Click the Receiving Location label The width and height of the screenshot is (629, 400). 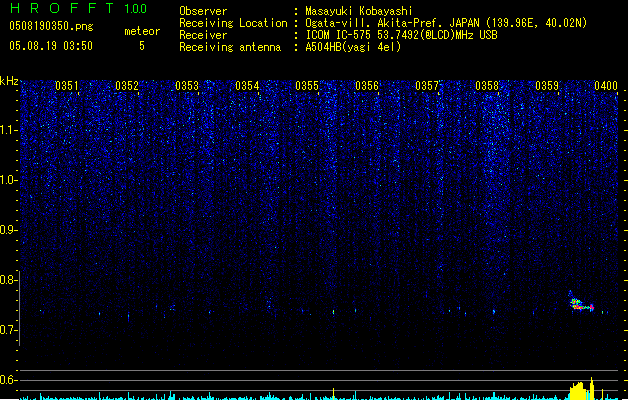[233, 23]
